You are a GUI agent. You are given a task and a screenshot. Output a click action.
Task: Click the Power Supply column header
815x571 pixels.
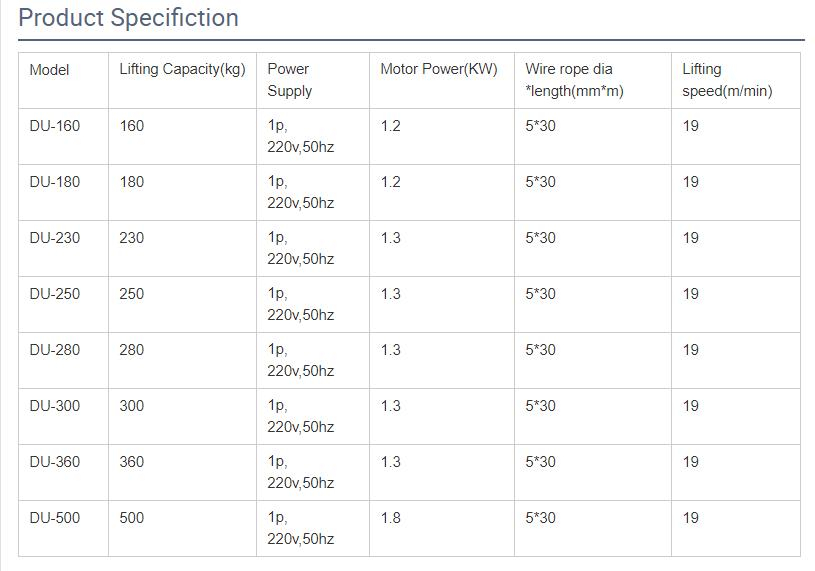[x=290, y=80]
